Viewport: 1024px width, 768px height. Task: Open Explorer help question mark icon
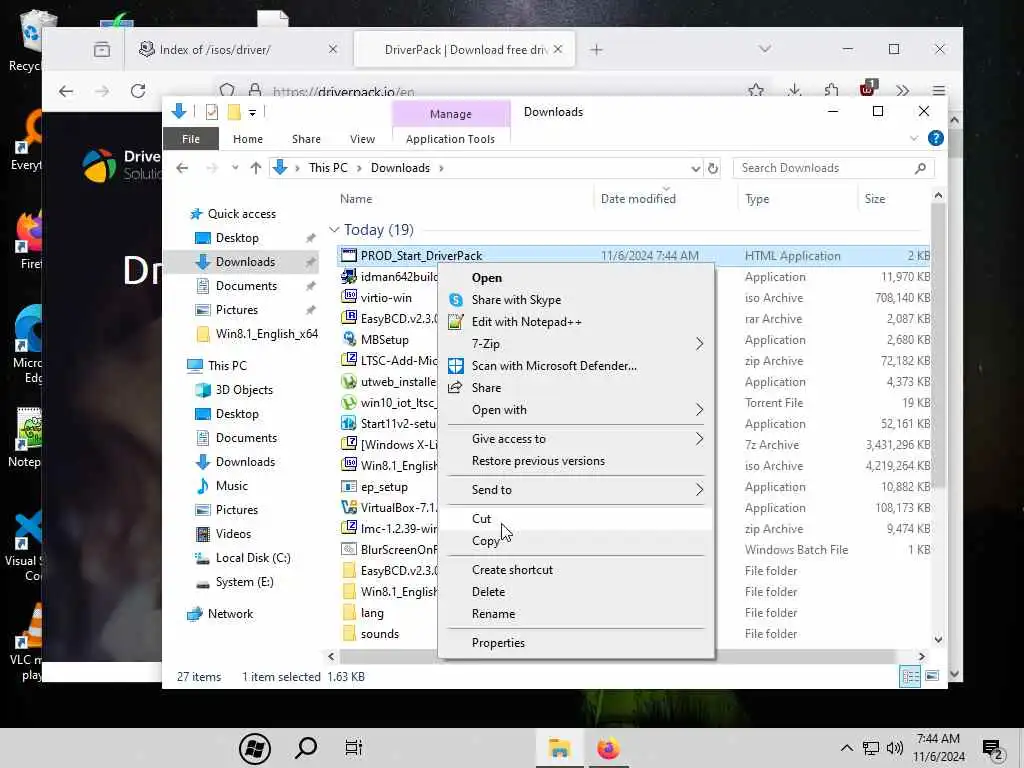click(x=935, y=138)
